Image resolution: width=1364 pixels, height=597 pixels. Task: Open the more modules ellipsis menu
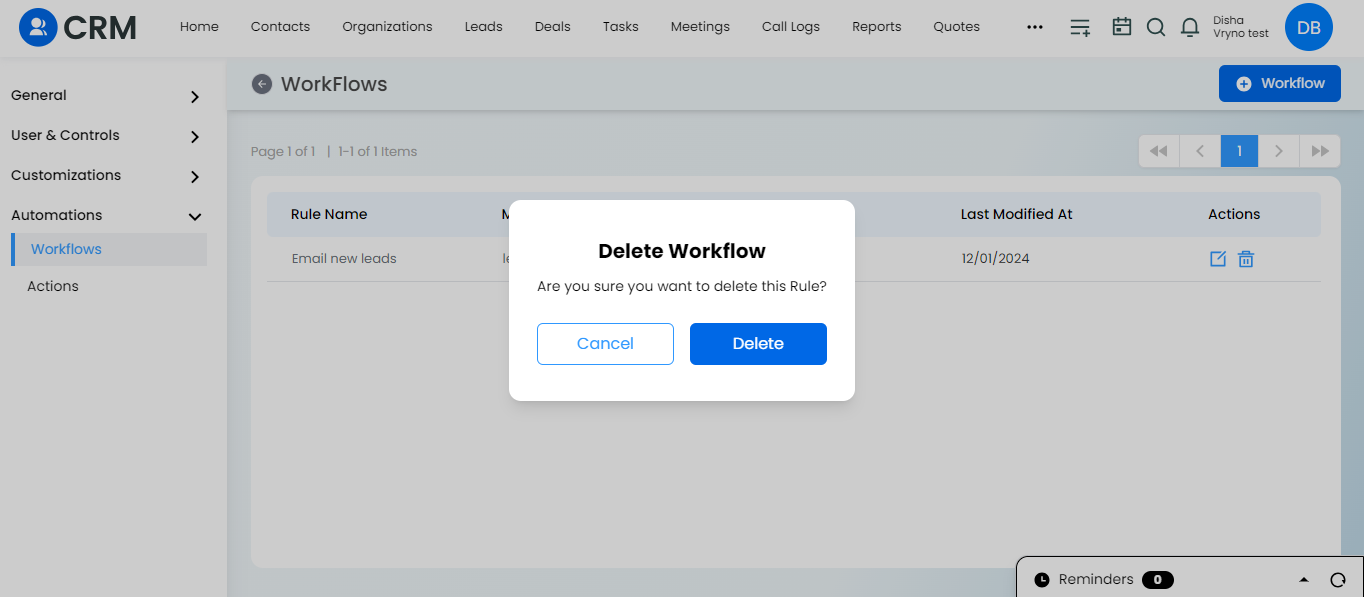[1035, 27]
